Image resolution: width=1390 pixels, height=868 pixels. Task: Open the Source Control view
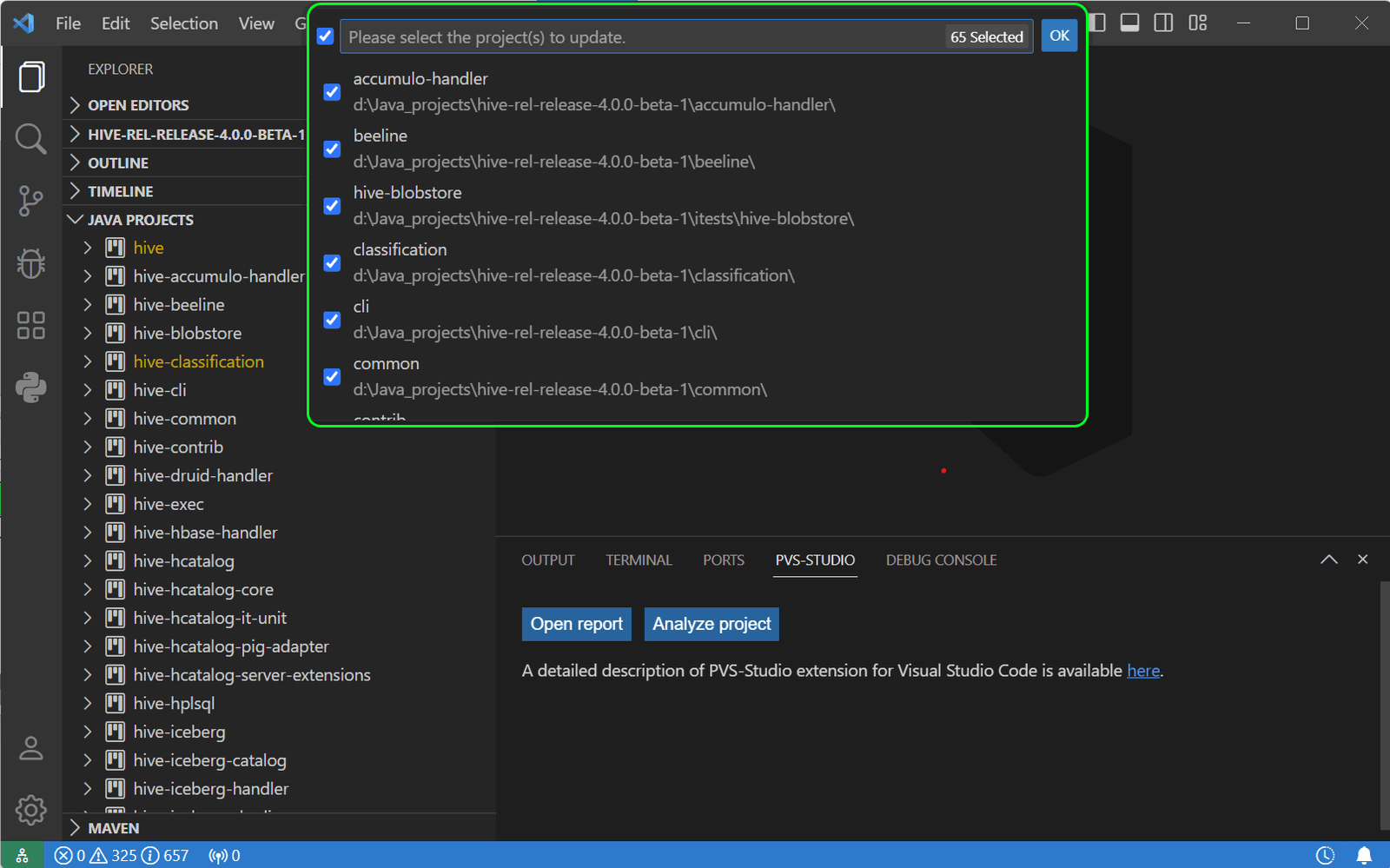point(31,201)
